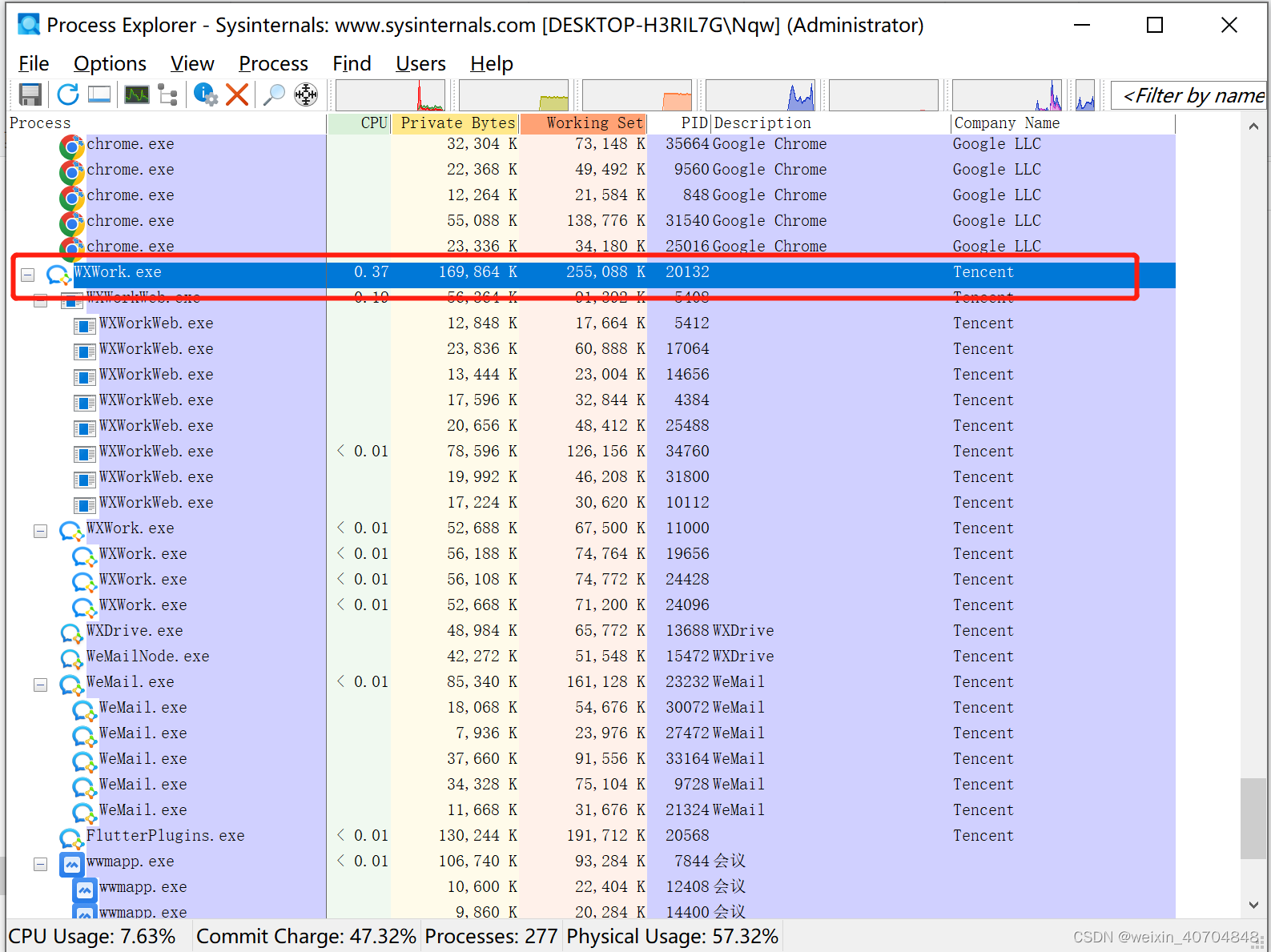
Task: Sort by the PID column header
Action: tap(679, 123)
